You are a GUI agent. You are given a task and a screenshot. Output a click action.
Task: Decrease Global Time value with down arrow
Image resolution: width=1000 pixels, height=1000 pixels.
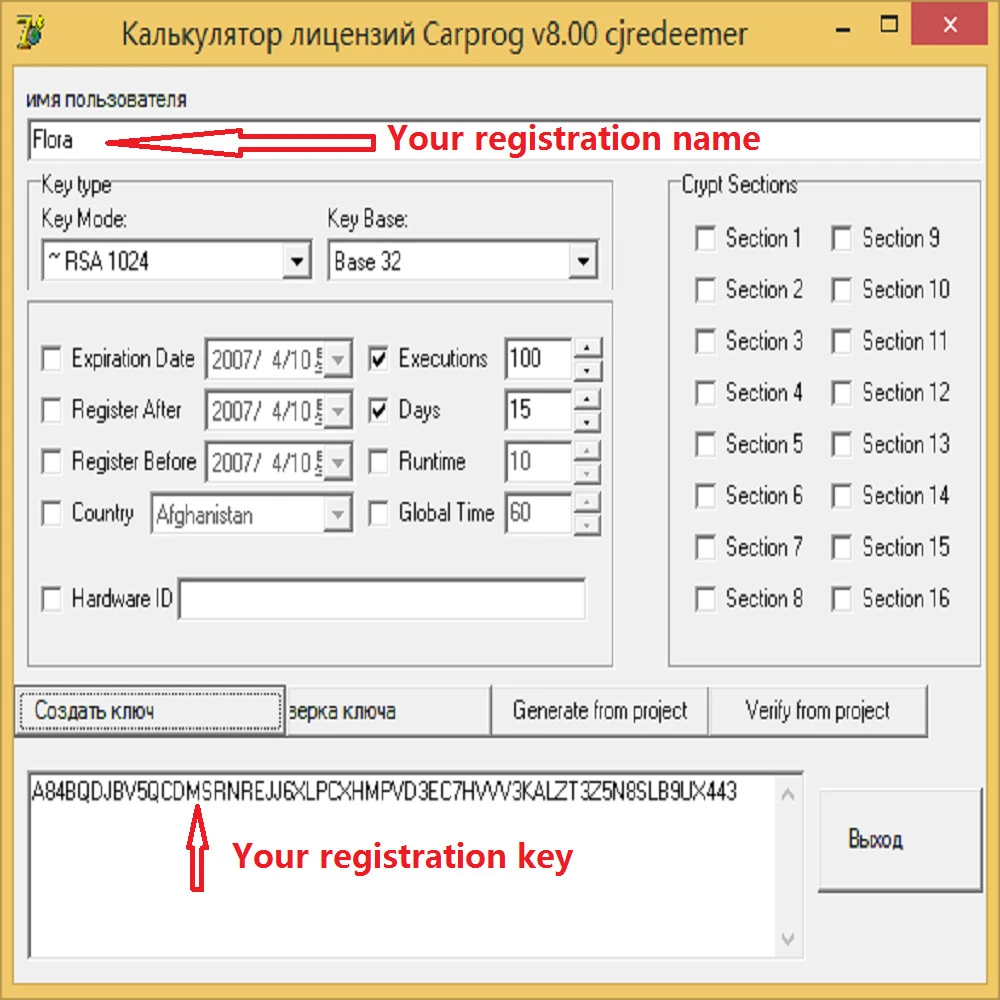[587, 525]
